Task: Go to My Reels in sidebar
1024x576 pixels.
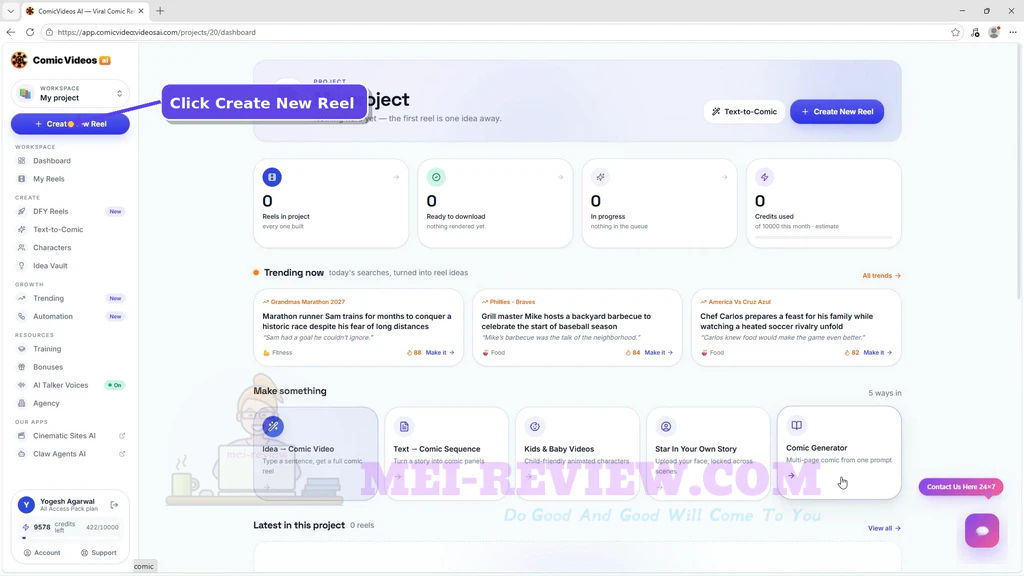Action: point(49,179)
